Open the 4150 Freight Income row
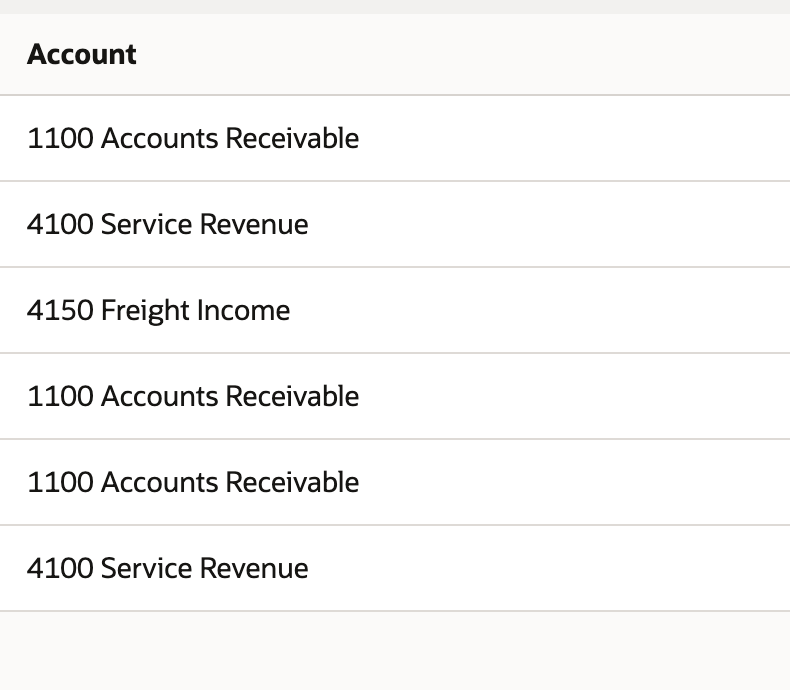This screenshot has width=790, height=690. click(x=395, y=310)
